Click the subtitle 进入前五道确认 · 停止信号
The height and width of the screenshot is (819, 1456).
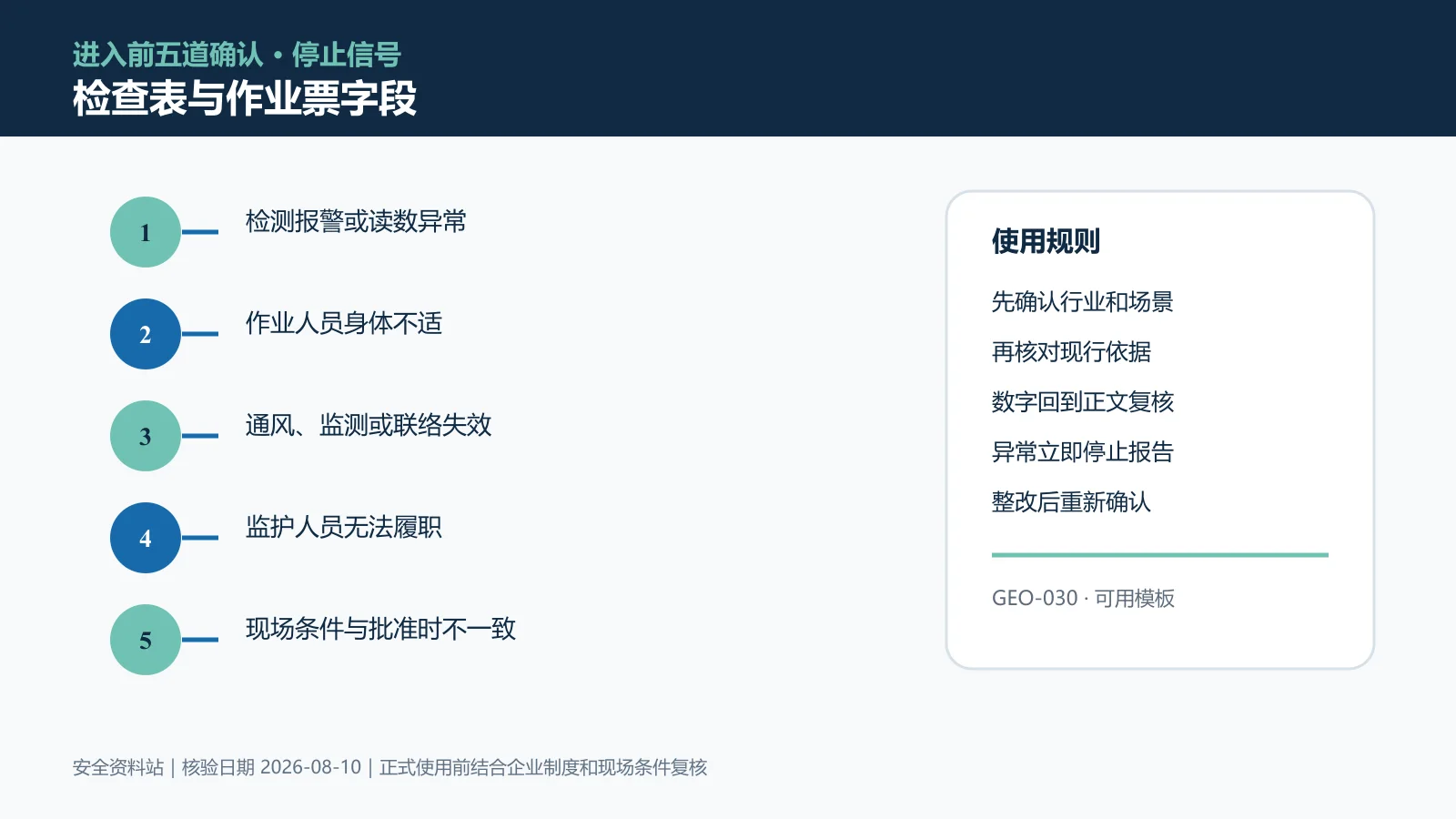pyautogui.click(x=237, y=55)
